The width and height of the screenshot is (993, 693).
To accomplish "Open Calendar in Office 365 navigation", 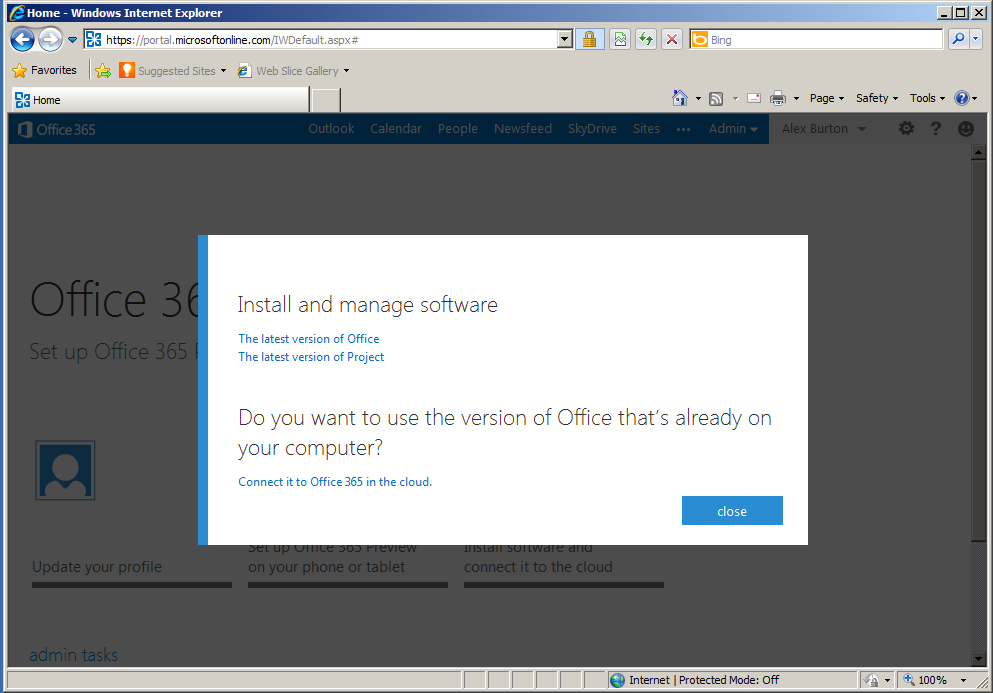I will [x=396, y=129].
